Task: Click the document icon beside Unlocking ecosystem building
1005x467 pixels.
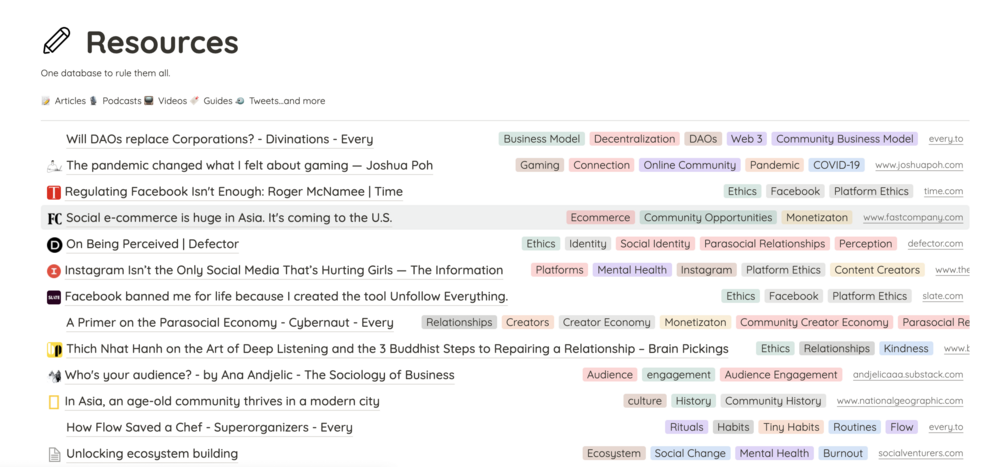Action: point(55,455)
